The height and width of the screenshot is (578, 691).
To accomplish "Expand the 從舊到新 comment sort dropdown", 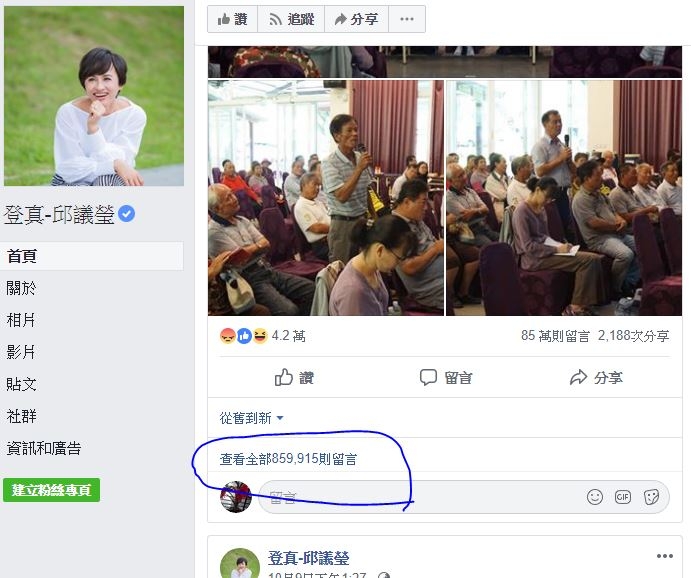I will coord(252,418).
